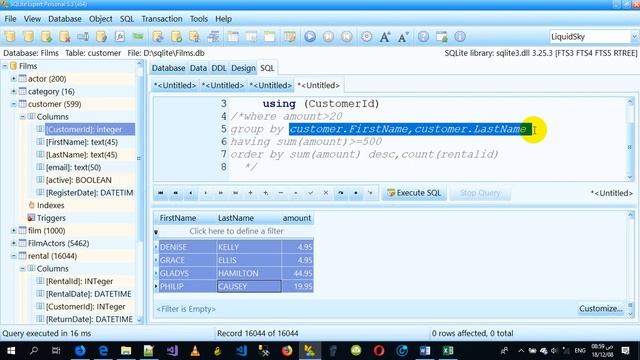This screenshot has height=360, width=640.
Task: Switch to the DDL tab
Action: 219,68
